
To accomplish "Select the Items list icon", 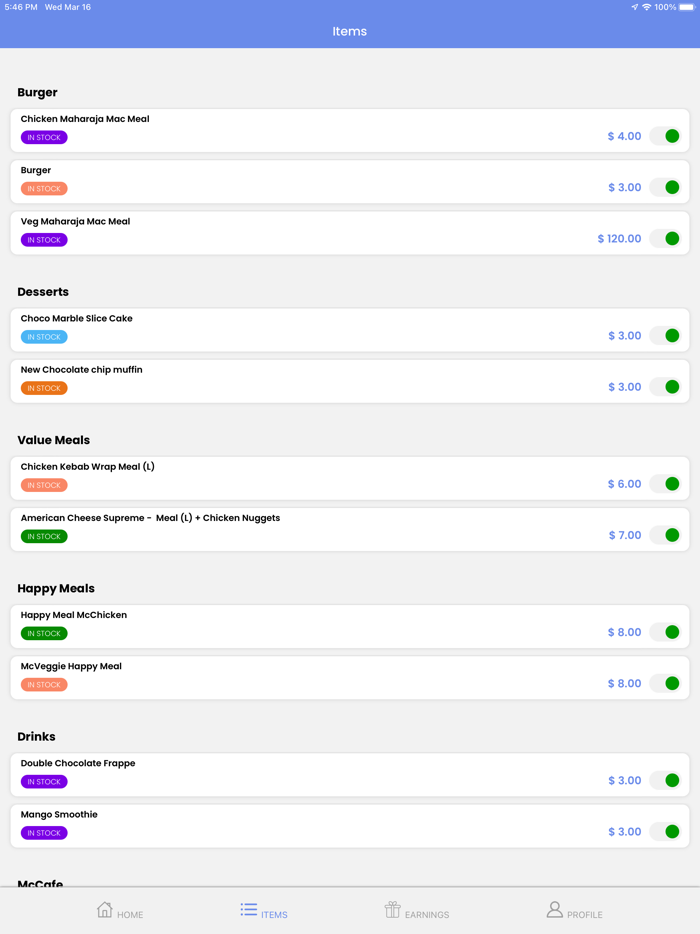I will 249,909.
